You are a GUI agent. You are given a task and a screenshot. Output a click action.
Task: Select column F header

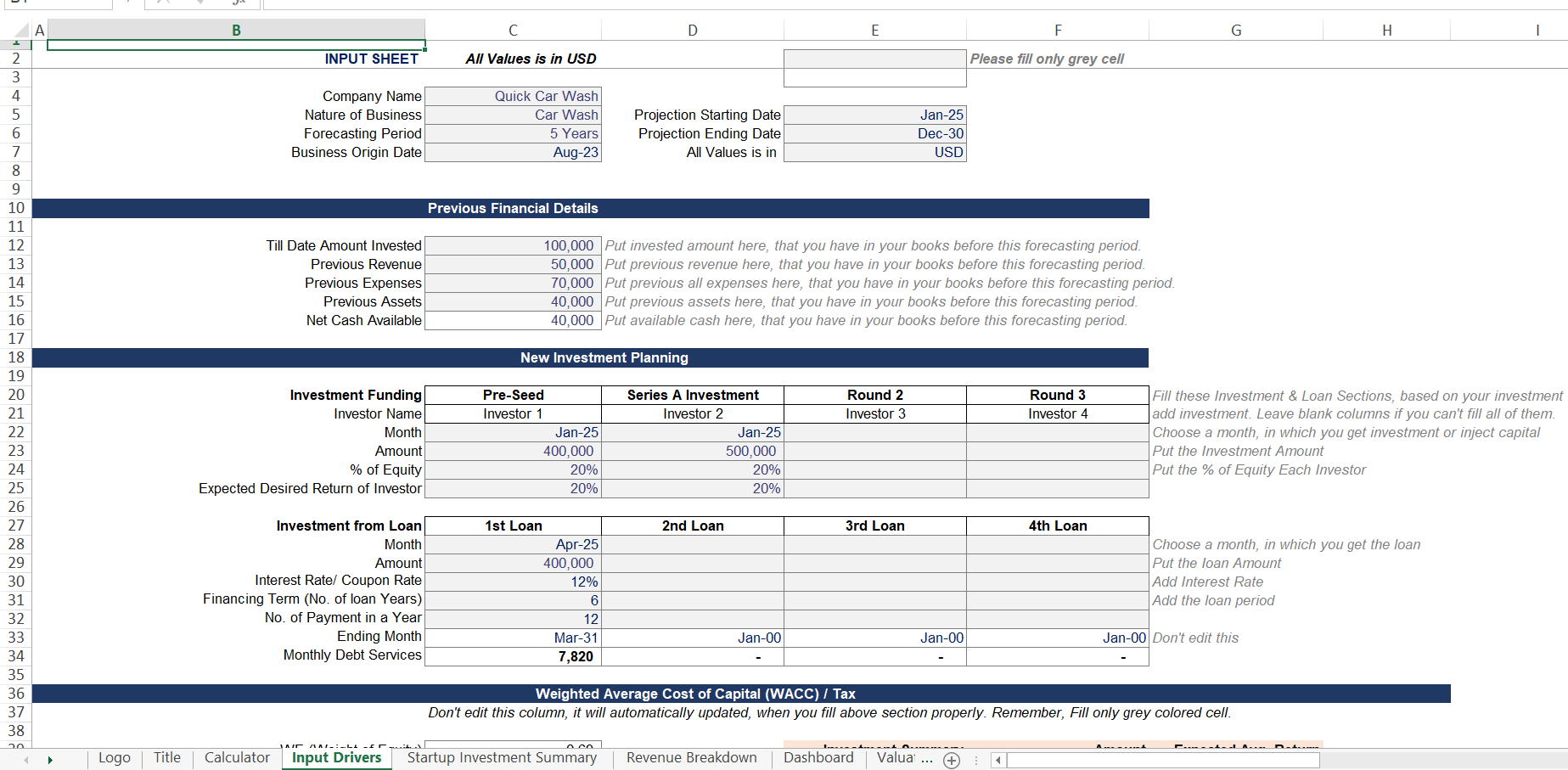coord(1058,31)
